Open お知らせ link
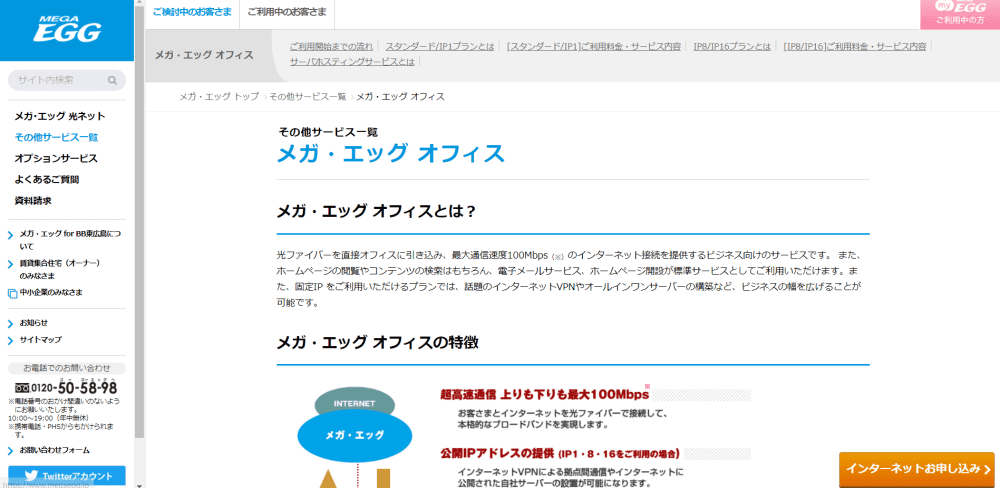 pos(33,323)
